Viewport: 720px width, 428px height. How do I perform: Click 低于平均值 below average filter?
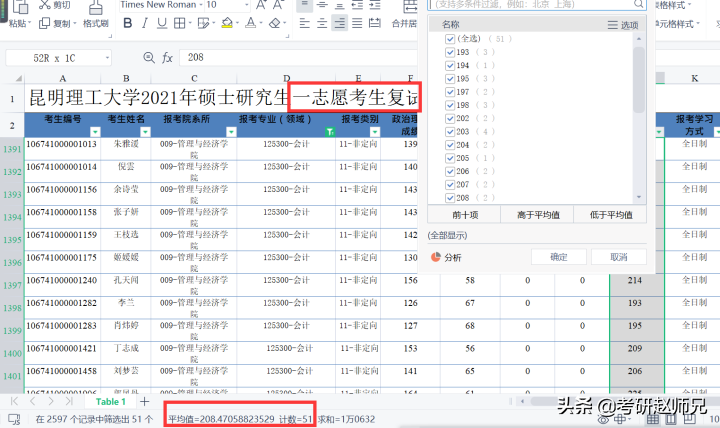coord(611,215)
